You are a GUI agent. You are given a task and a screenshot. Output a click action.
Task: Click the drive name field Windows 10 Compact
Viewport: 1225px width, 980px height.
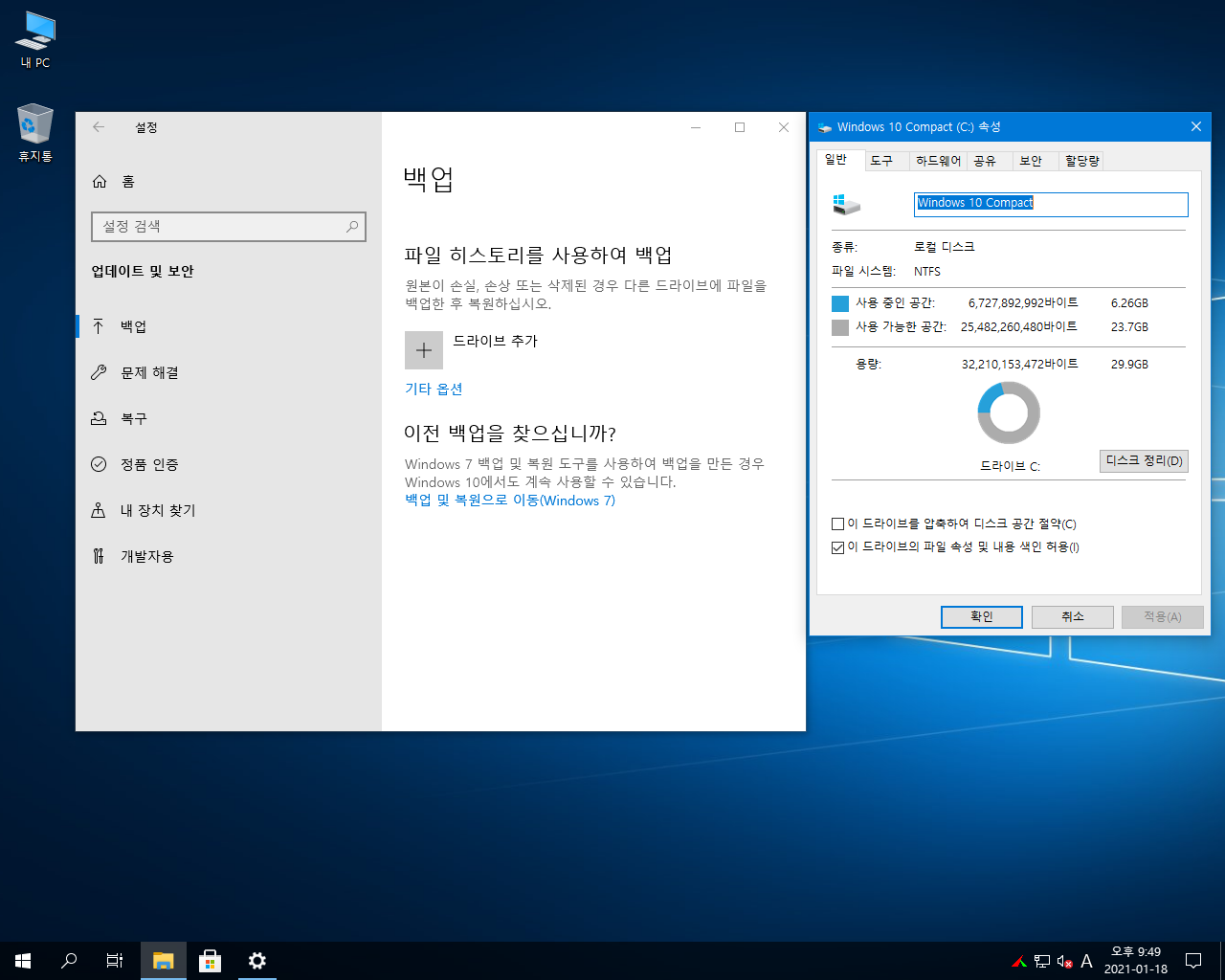click(1051, 204)
